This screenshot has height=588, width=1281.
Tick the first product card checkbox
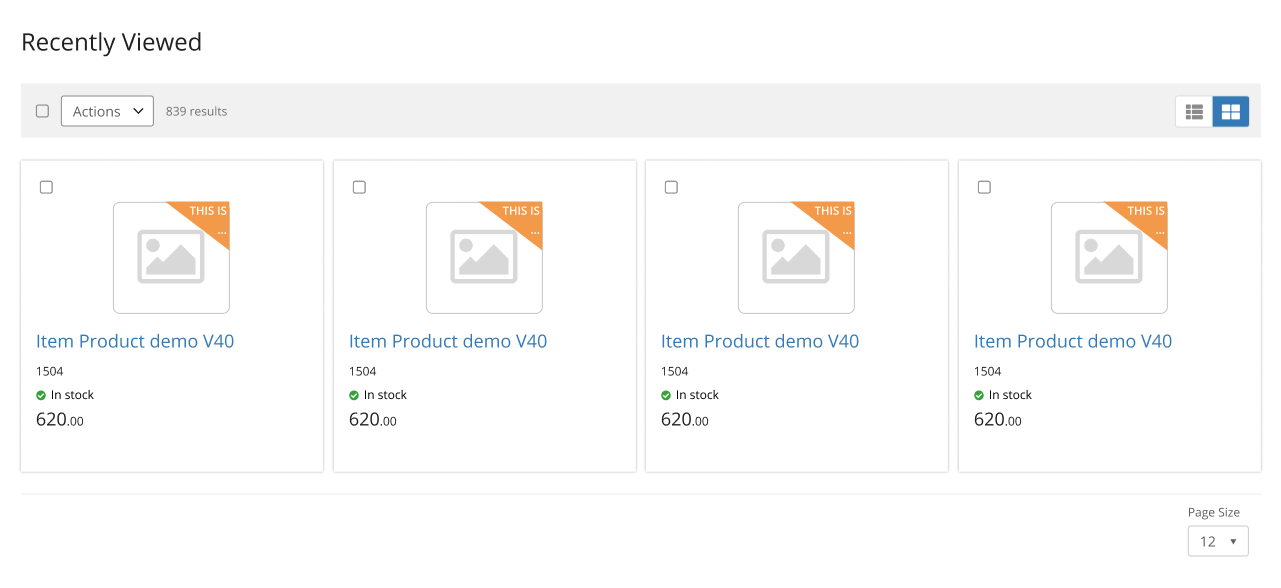pyautogui.click(x=46, y=187)
